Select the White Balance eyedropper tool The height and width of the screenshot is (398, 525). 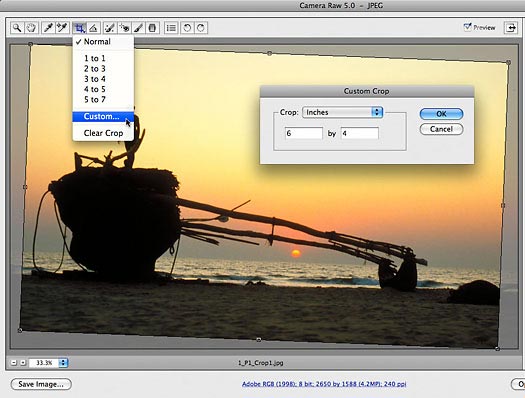48,28
